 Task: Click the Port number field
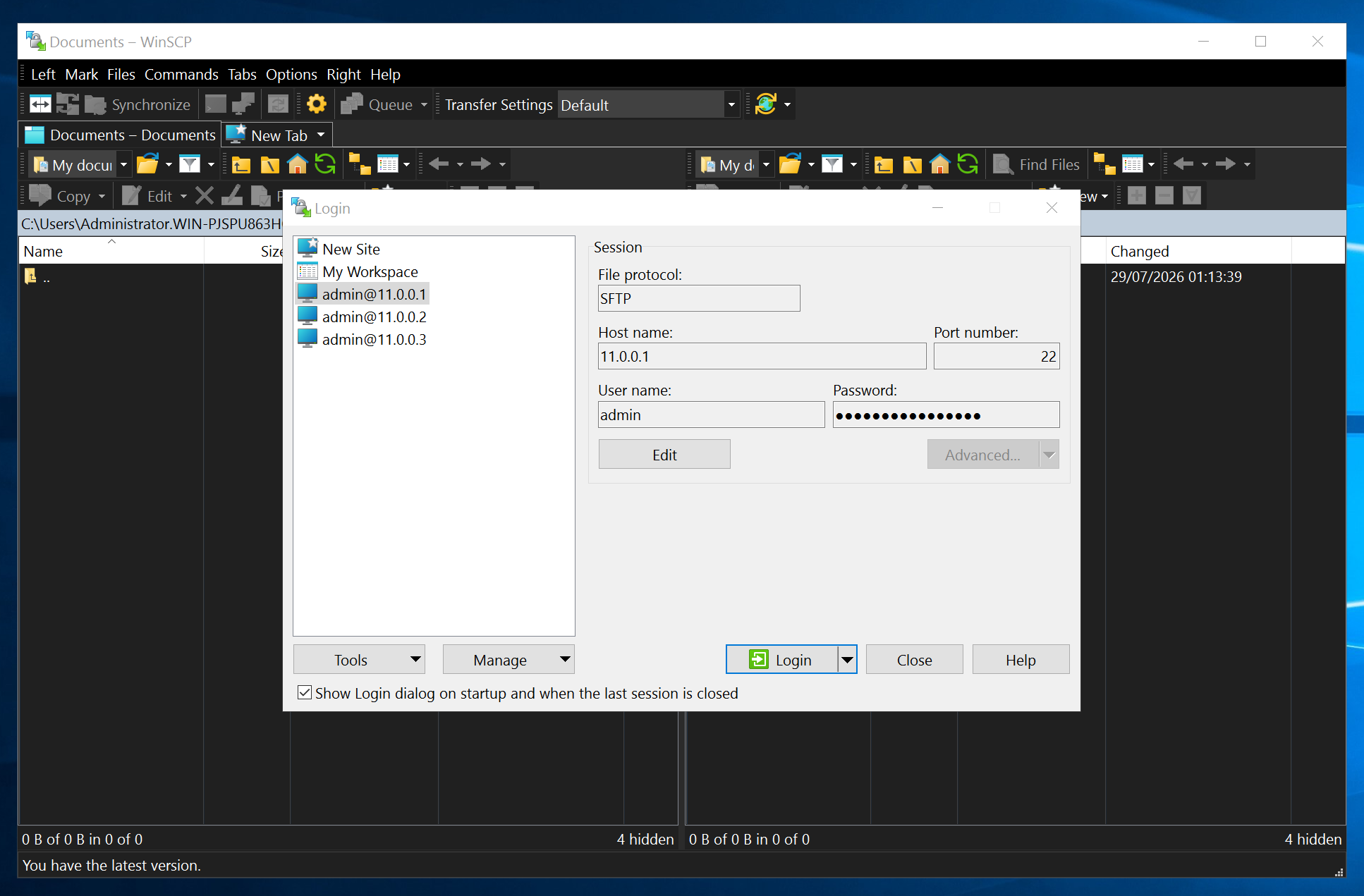pos(997,356)
